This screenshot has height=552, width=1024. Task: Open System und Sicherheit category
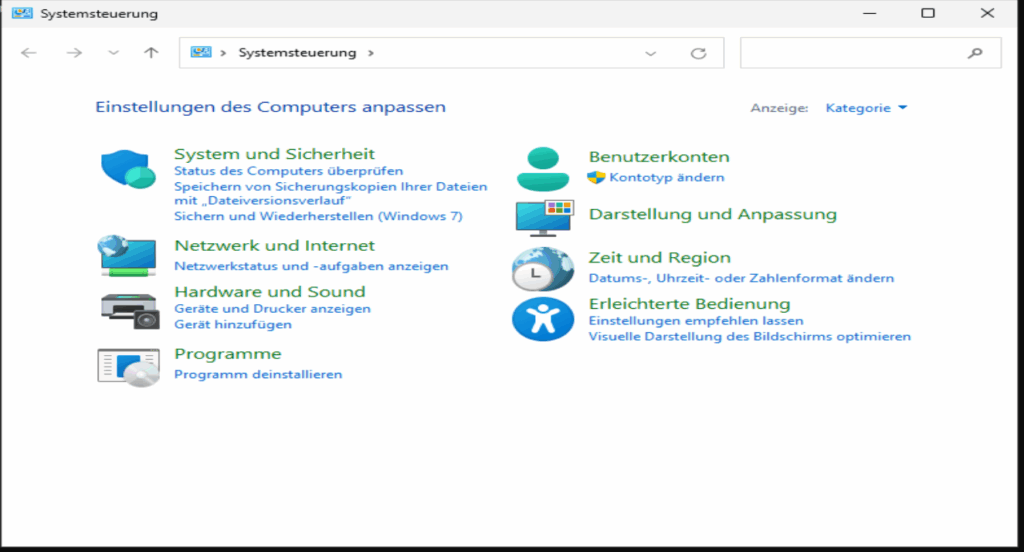click(x=274, y=154)
